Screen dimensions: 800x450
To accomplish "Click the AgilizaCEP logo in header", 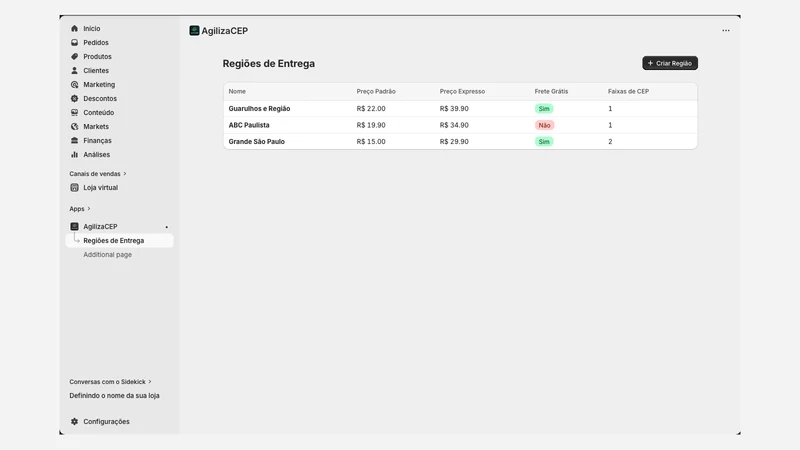I will [194, 31].
